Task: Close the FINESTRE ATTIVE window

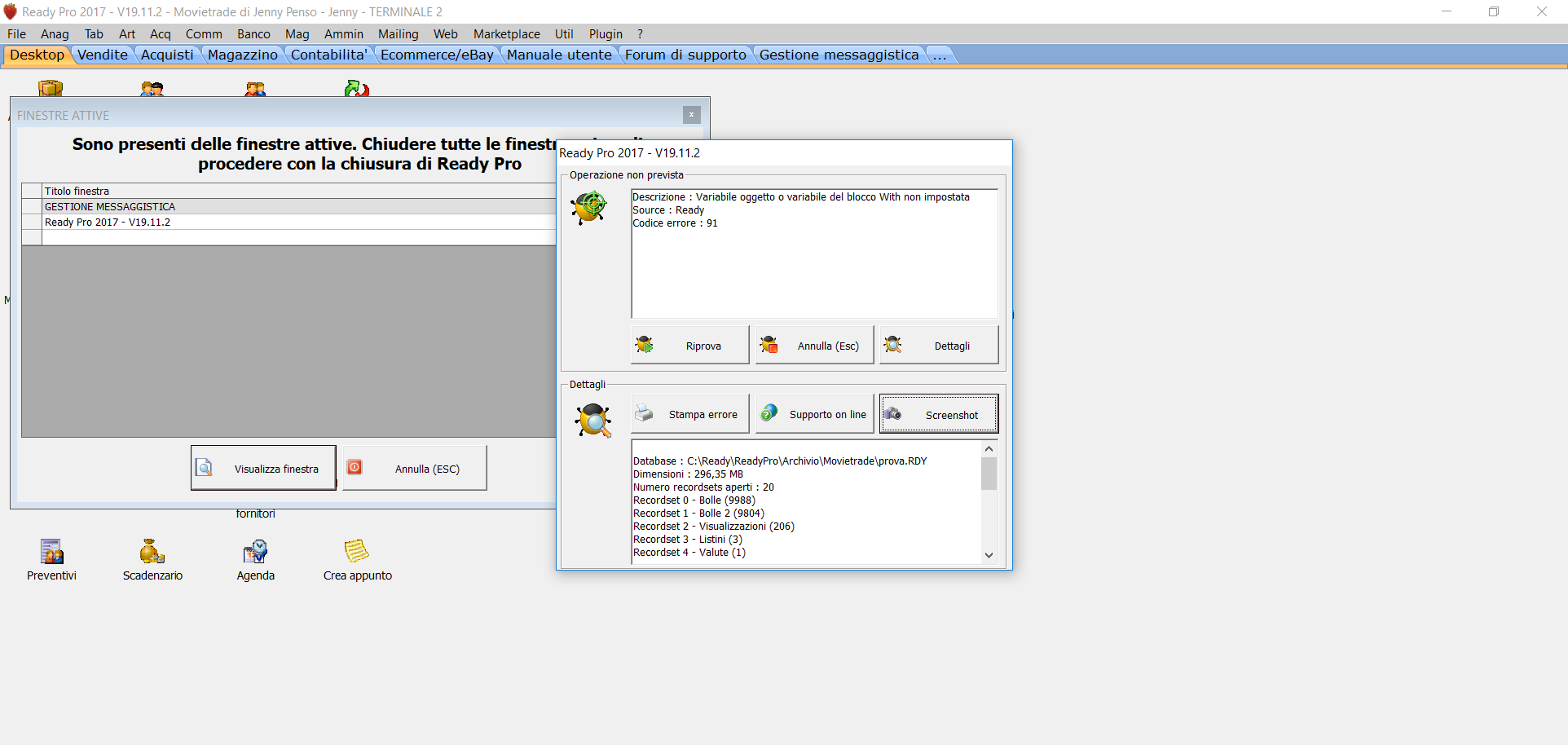Action: [x=691, y=115]
